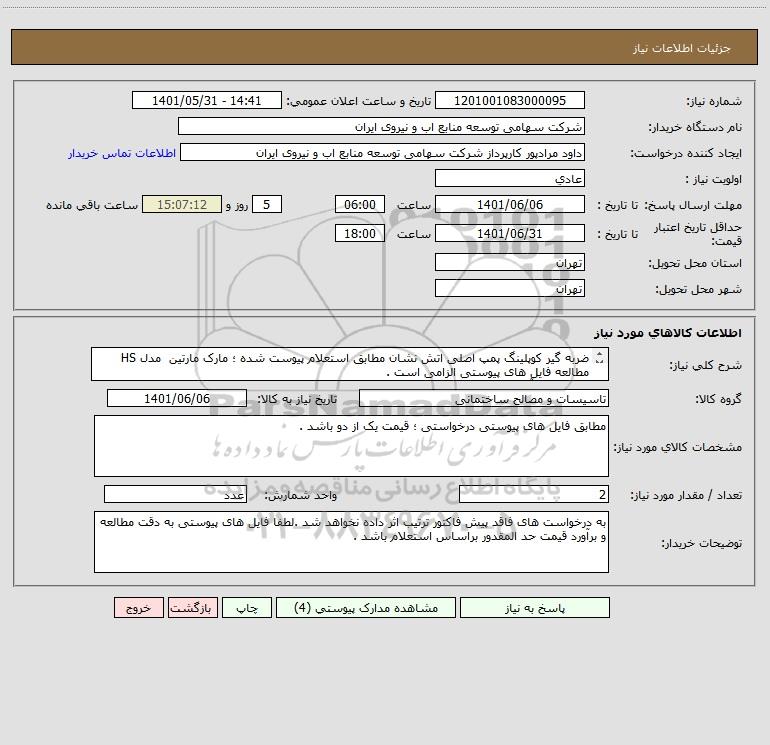
Task: Click the response deadline time 06:00
Action: (x=359, y=204)
